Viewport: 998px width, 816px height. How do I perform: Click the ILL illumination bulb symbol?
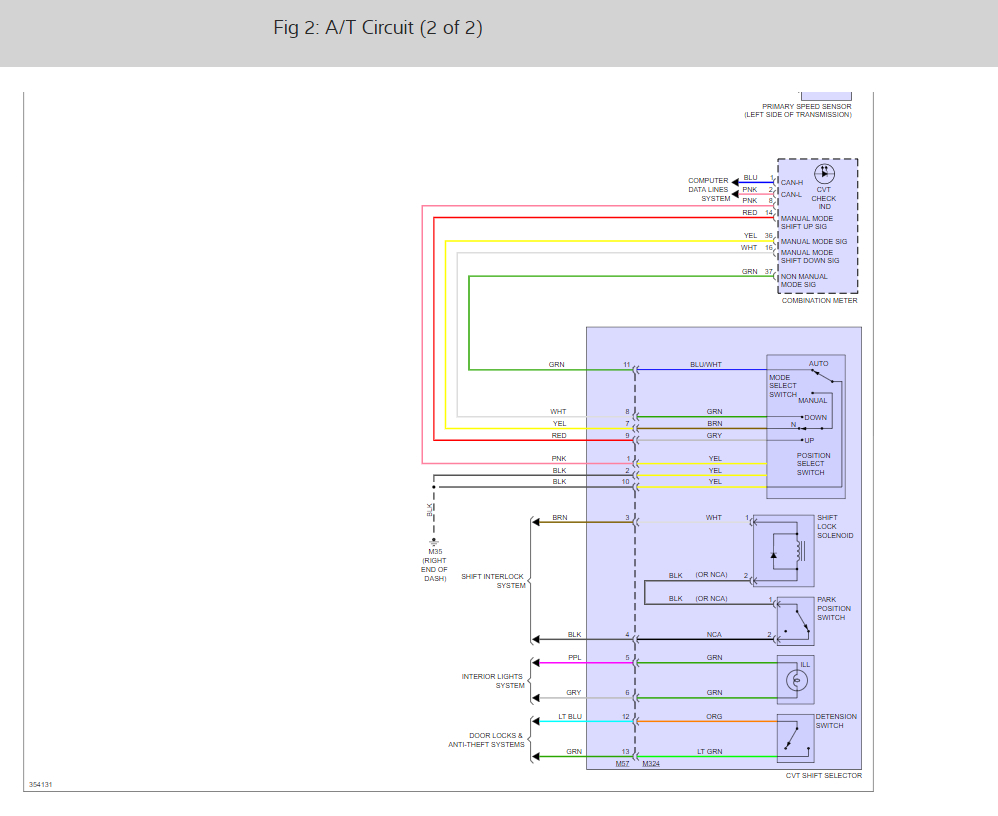[x=796, y=680]
